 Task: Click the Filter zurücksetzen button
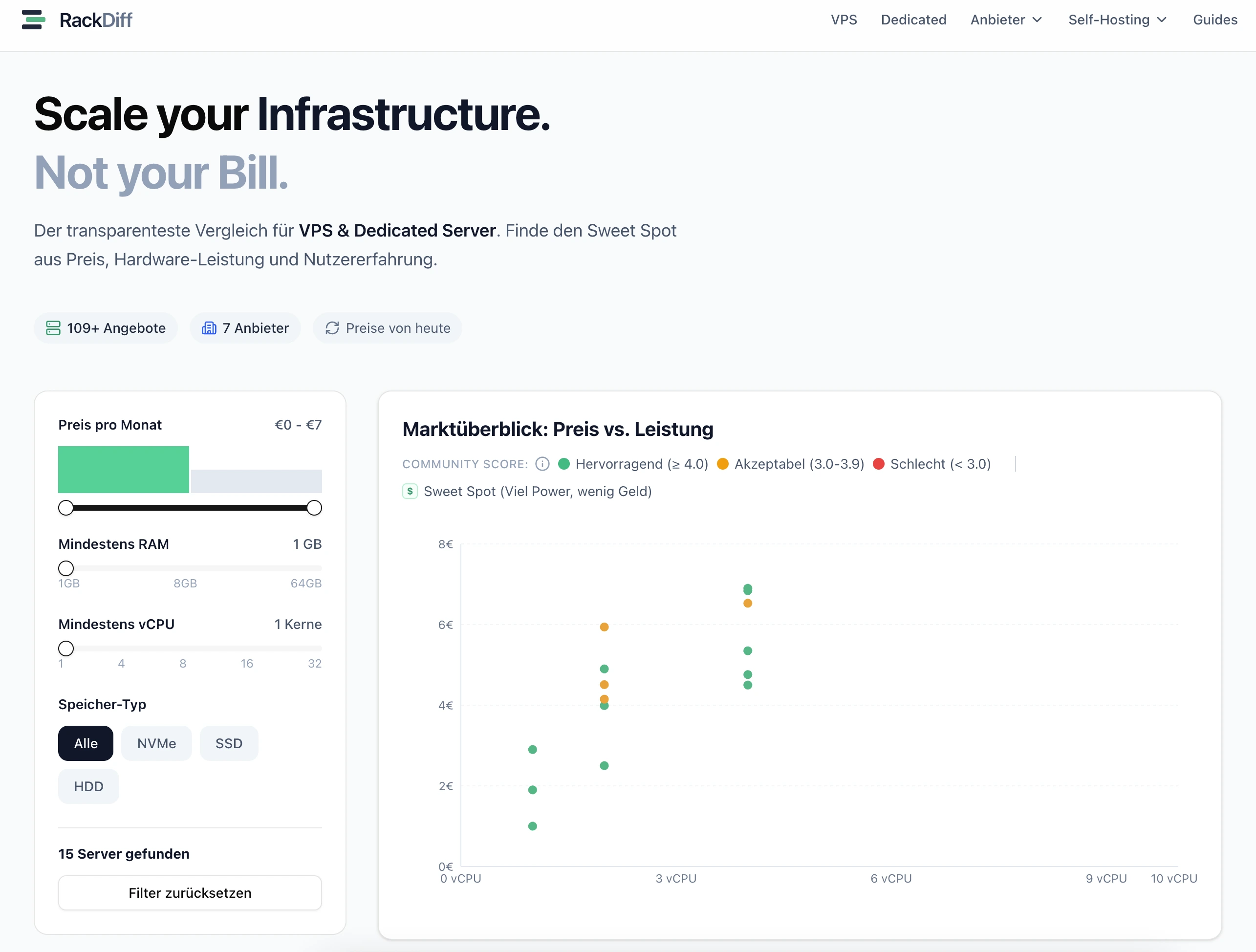pyautogui.click(x=190, y=892)
